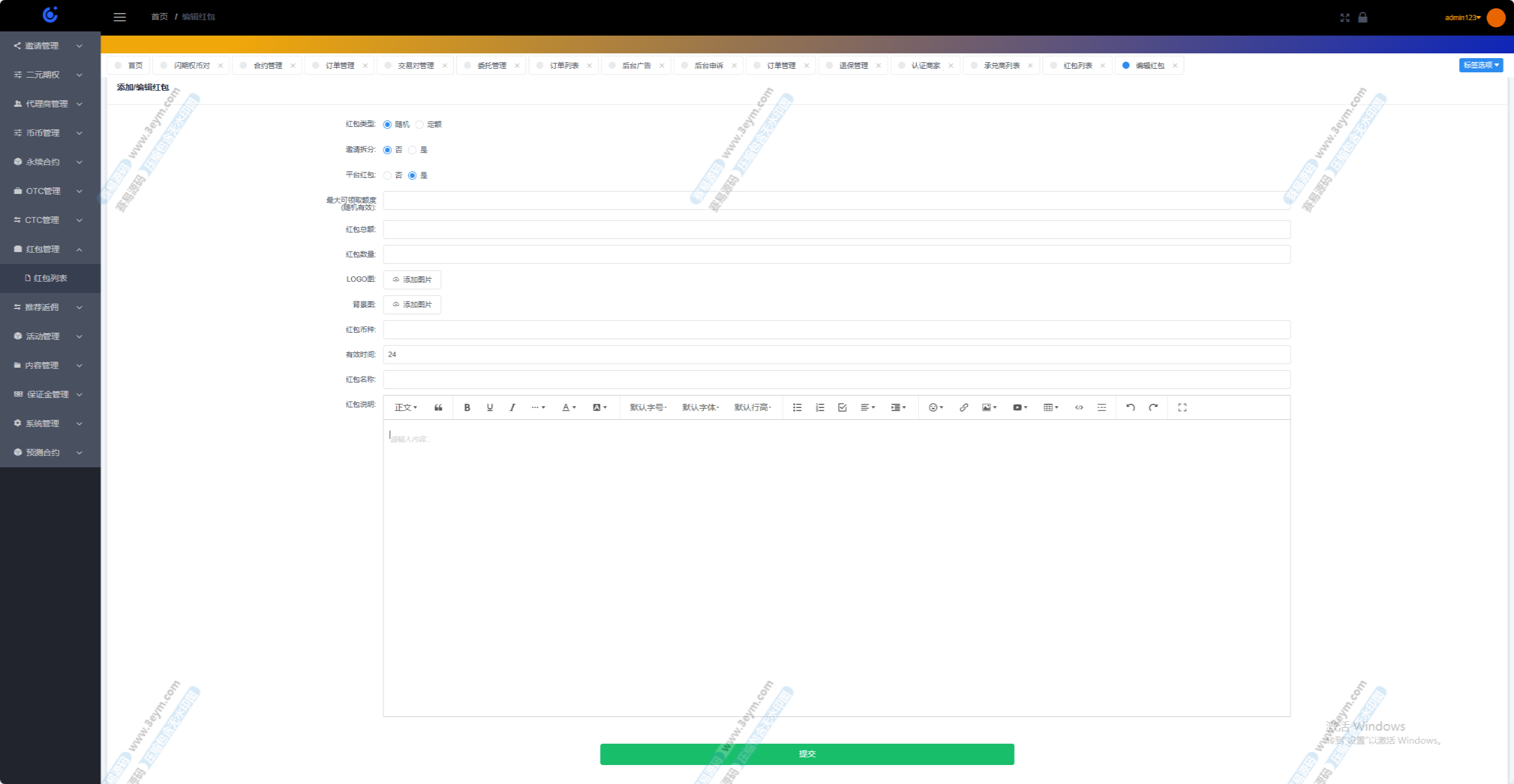The image size is (1514, 784).
Task: Toggle the sidebar hamburger menu
Action: pyautogui.click(x=120, y=17)
